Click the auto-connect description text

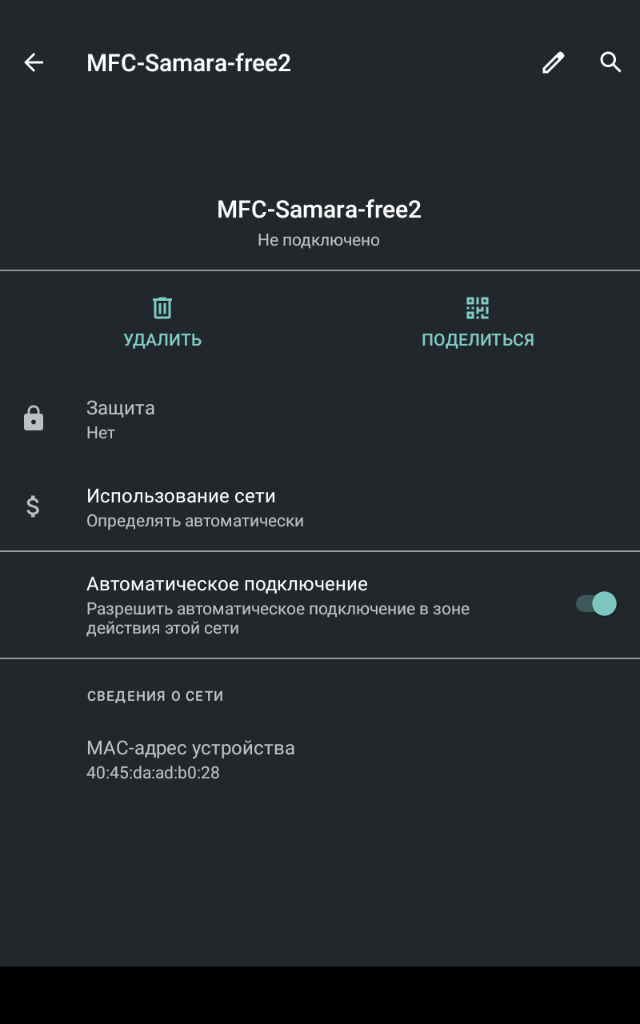coord(277,618)
